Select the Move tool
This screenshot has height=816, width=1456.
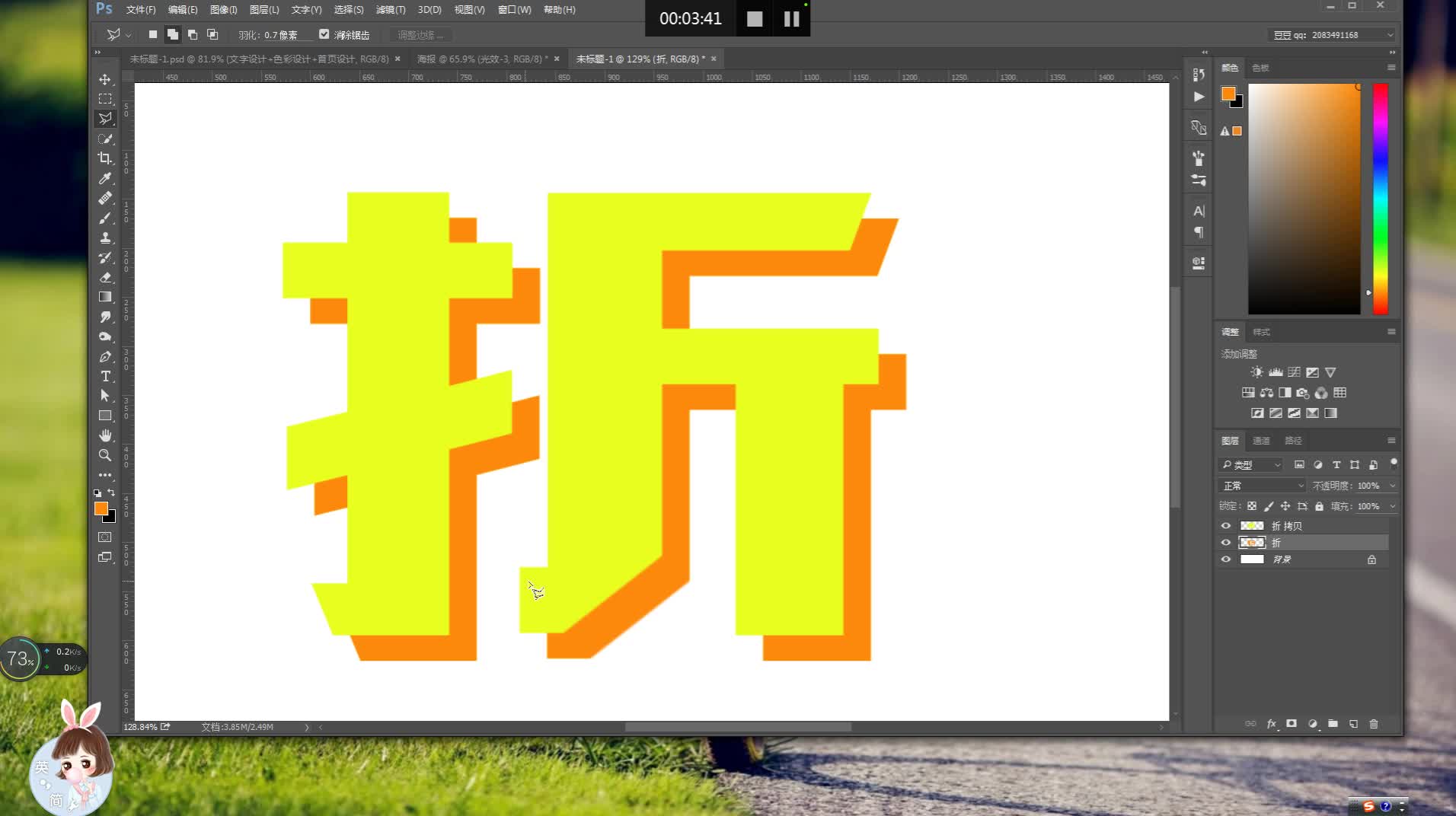(x=105, y=78)
